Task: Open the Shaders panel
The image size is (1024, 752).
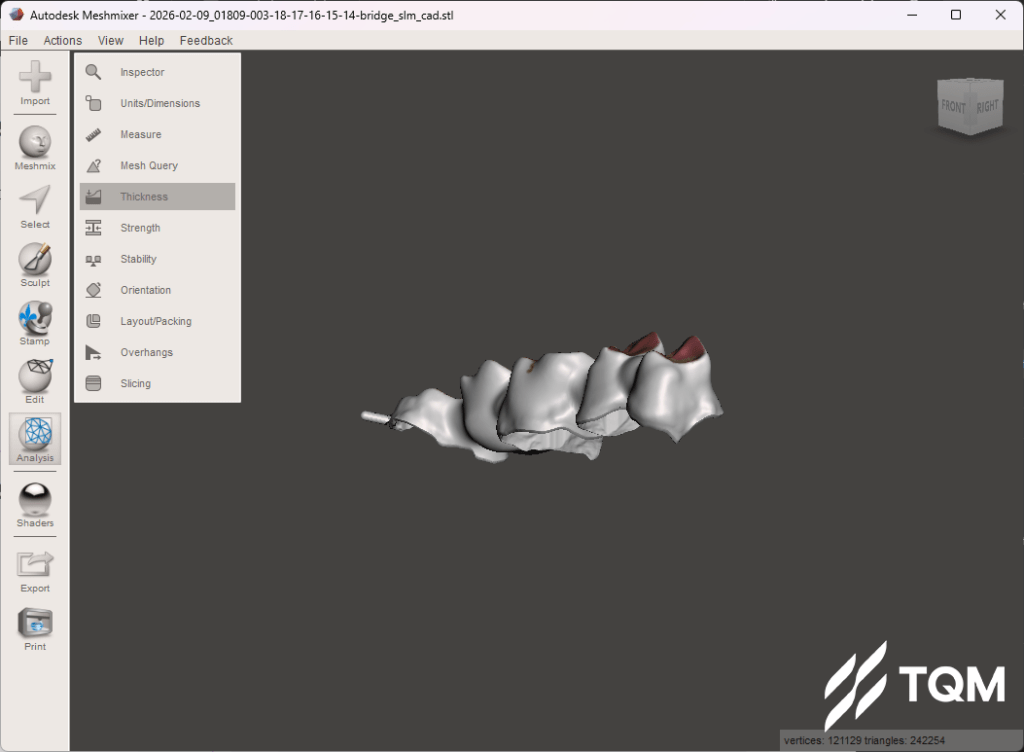Action: tap(35, 502)
